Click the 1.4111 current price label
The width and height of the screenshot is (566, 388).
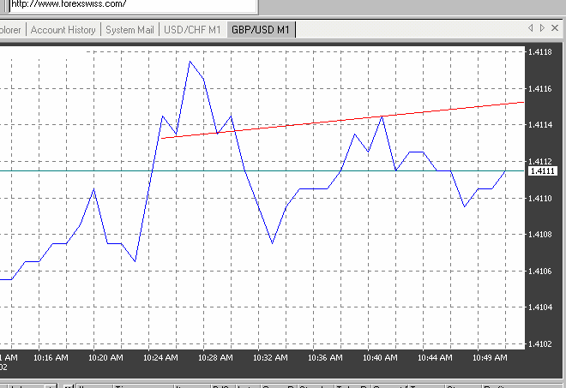(x=543, y=171)
